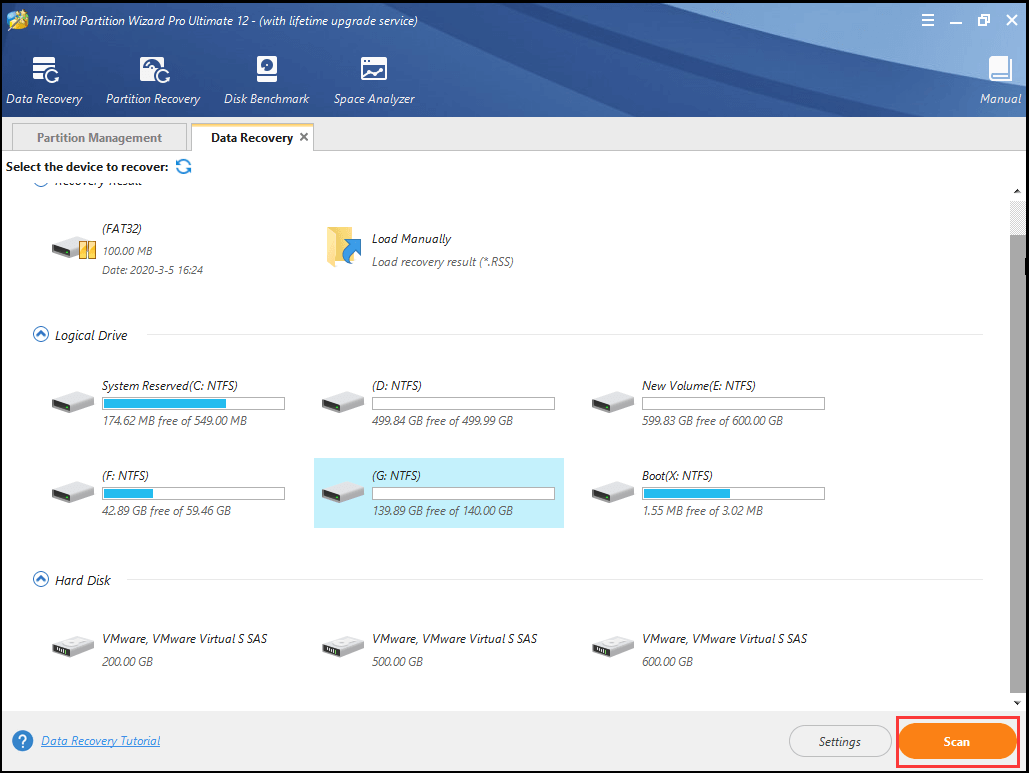Screen dimensions: 1029x773
Task: Select the G: NTFS drive
Action: 438,492
